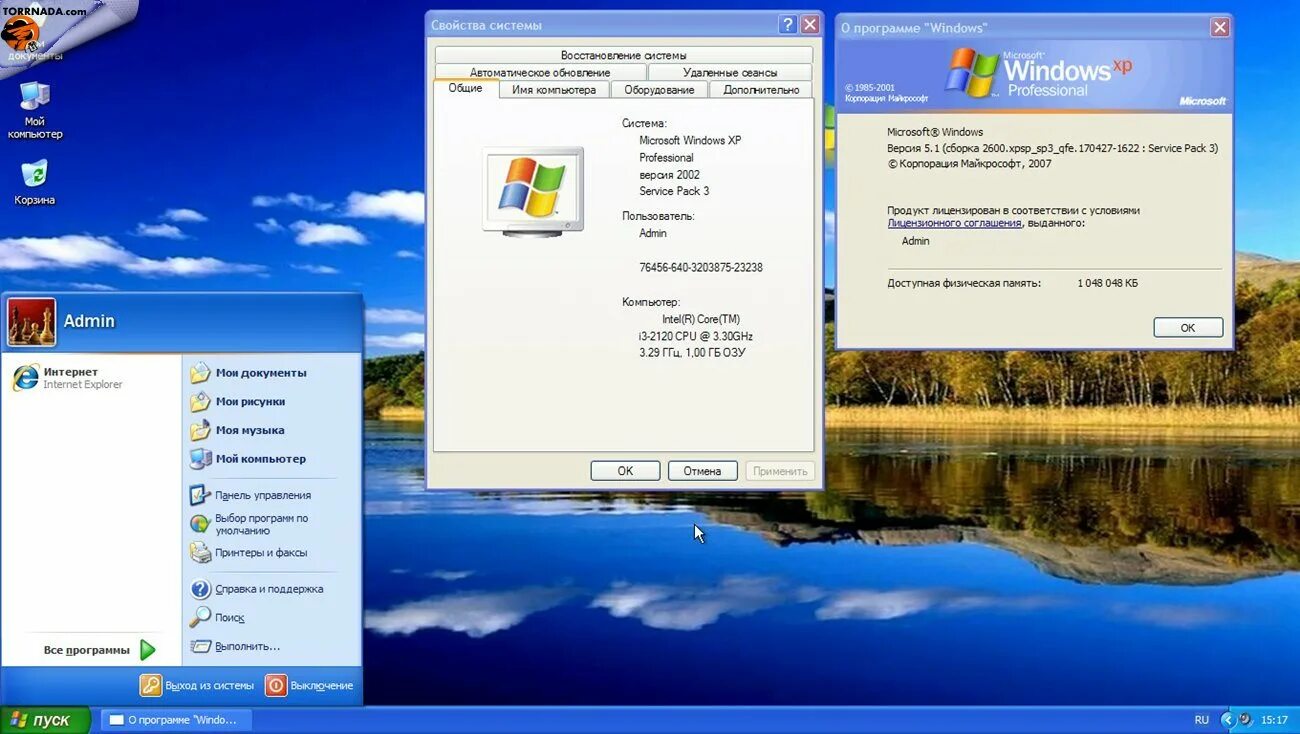Click the Admin user picture in Start menu
This screenshot has height=734, width=1300.
click(32, 321)
